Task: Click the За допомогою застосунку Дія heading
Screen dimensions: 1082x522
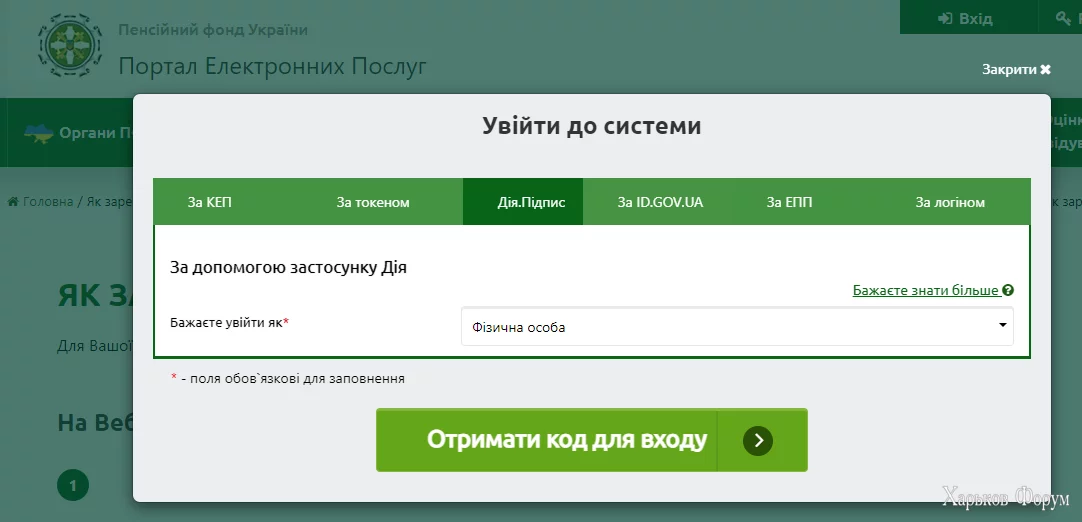Action: (288, 267)
